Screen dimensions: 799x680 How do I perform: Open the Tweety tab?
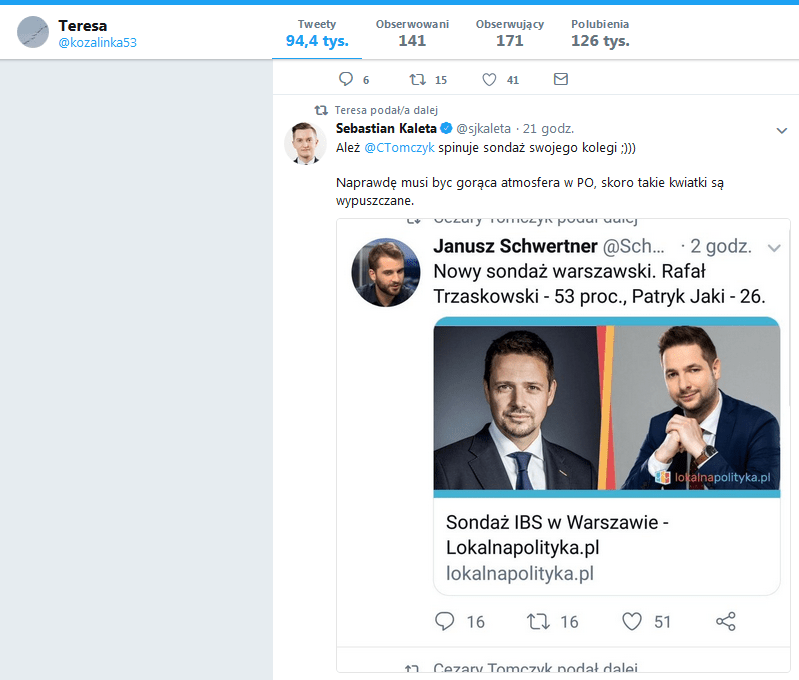point(317,32)
